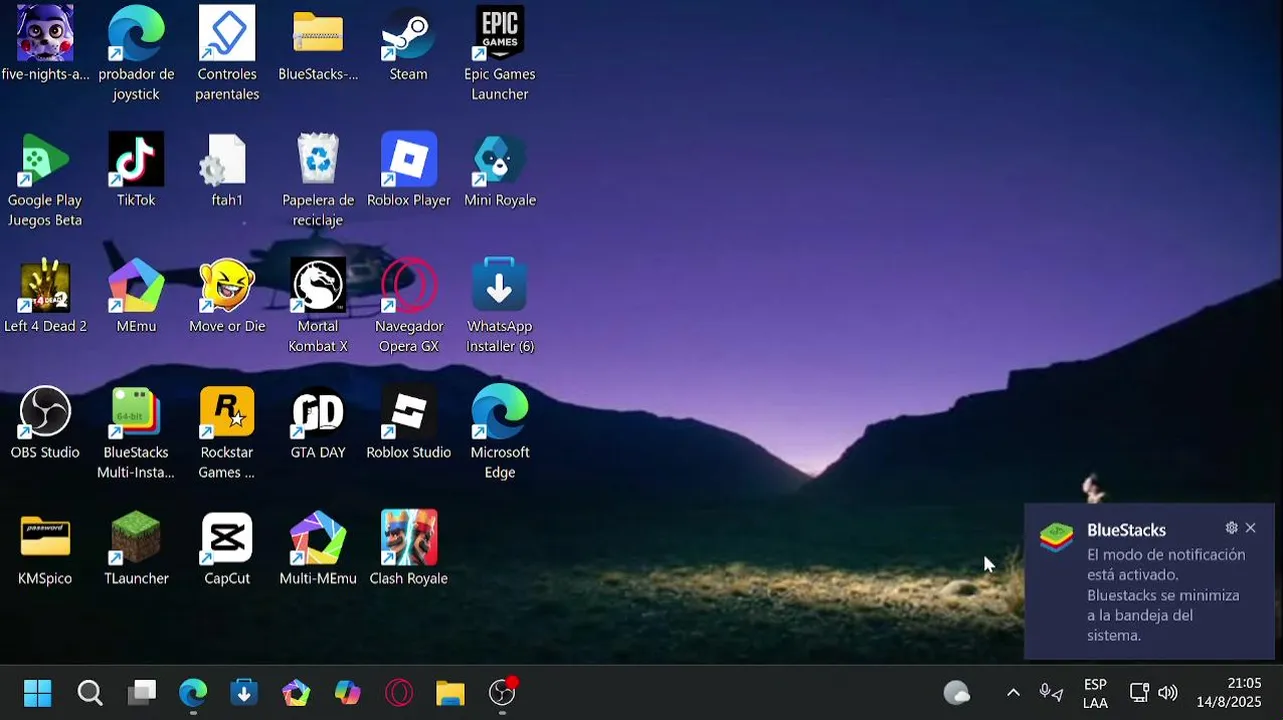
Task: Select the probador de joystick shortcut
Action: tap(136, 54)
